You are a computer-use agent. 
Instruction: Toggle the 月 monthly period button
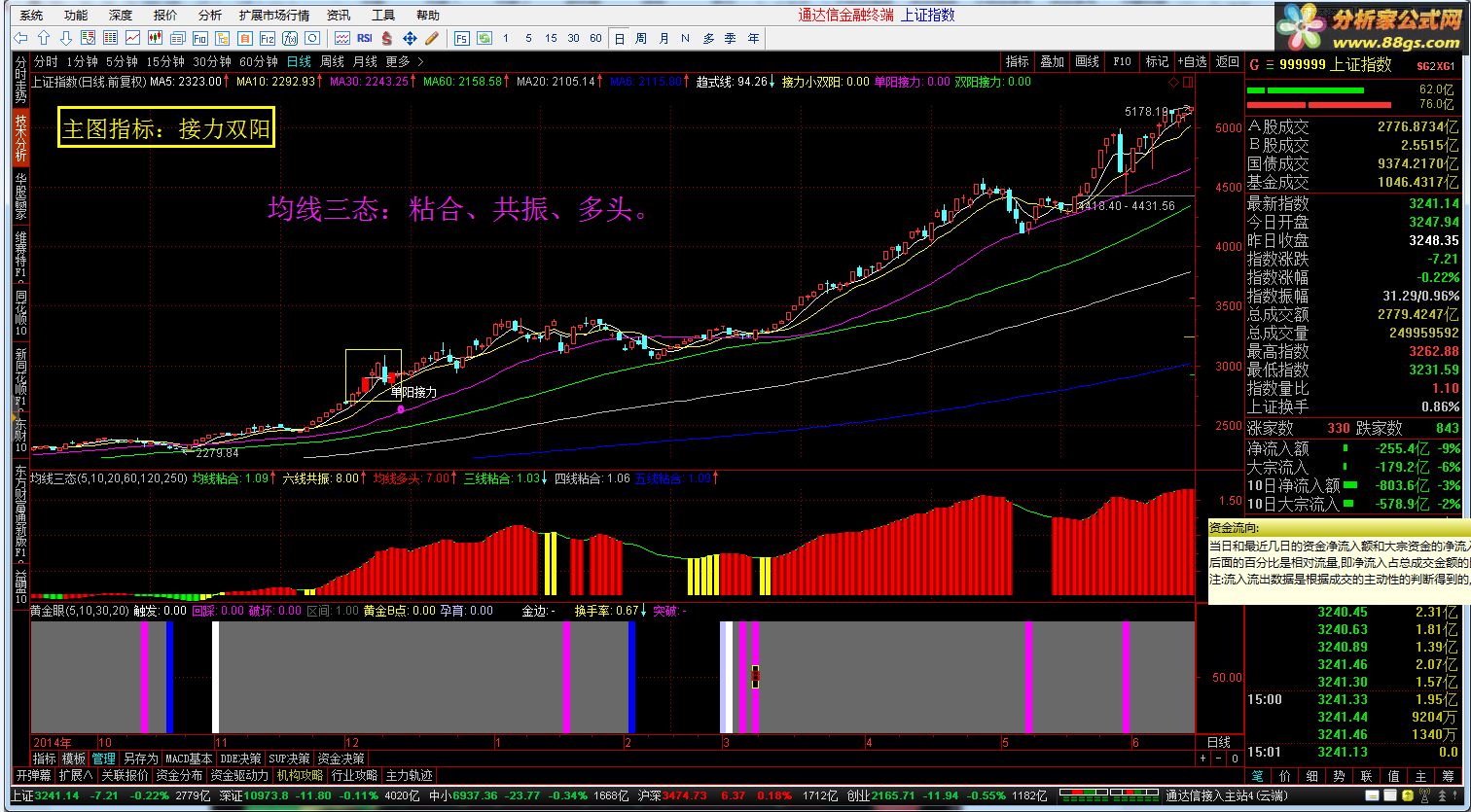pyautogui.click(x=664, y=38)
